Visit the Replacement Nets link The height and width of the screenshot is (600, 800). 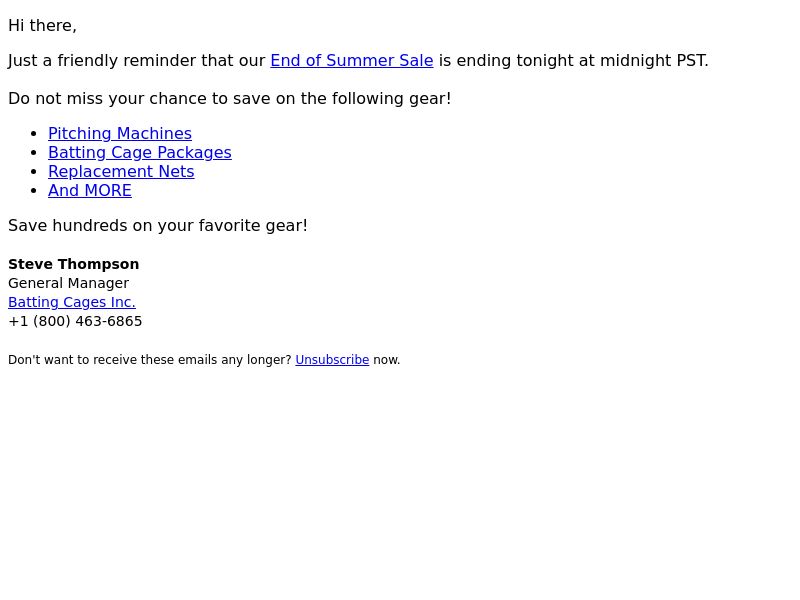click(x=121, y=171)
